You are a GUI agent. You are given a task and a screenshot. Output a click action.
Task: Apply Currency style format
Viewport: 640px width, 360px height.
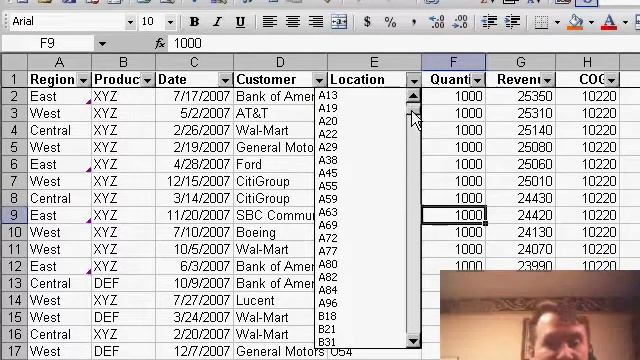(x=367, y=22)
